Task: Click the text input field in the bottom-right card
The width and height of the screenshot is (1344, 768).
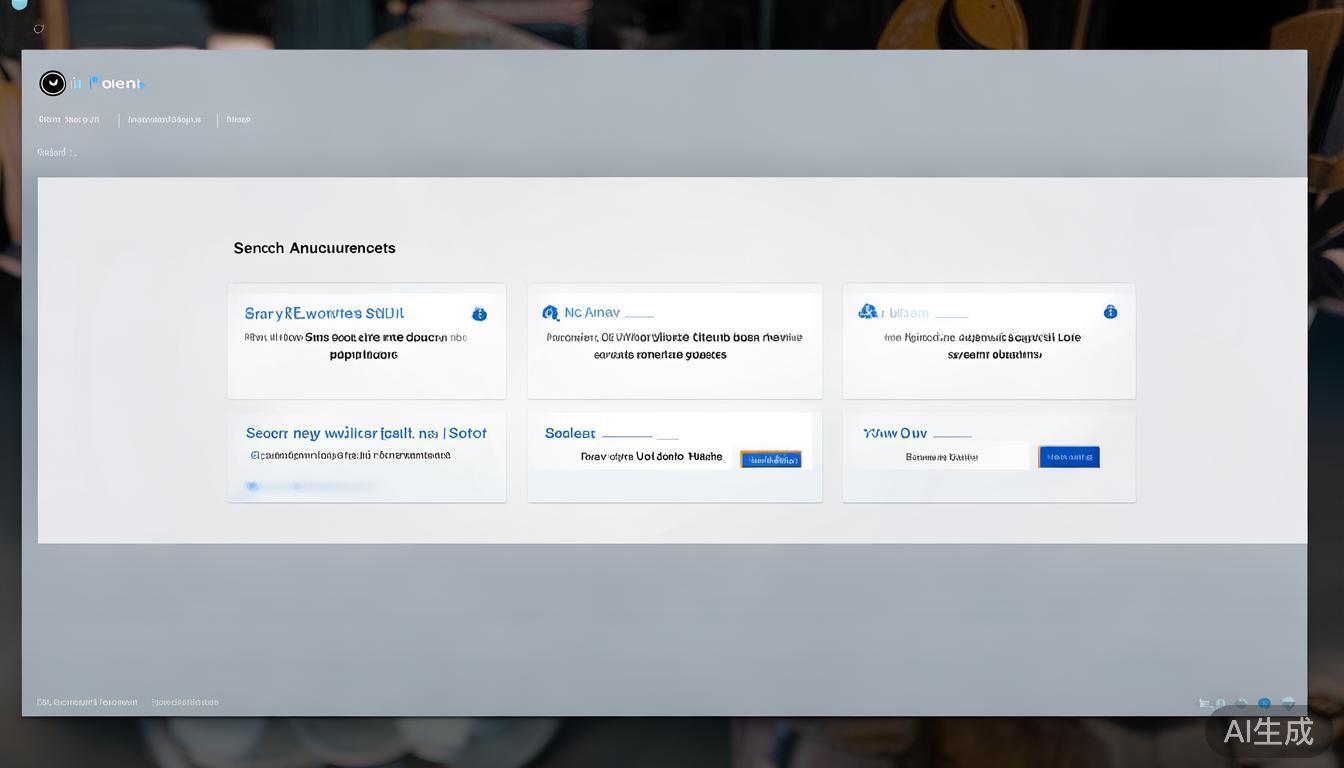Action: 942,456
